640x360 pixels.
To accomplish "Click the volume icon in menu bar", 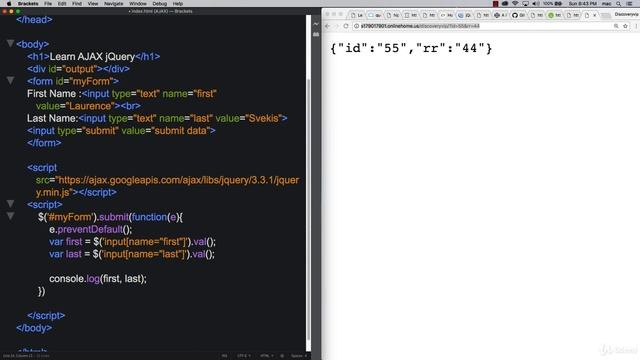I will (536, 3).
